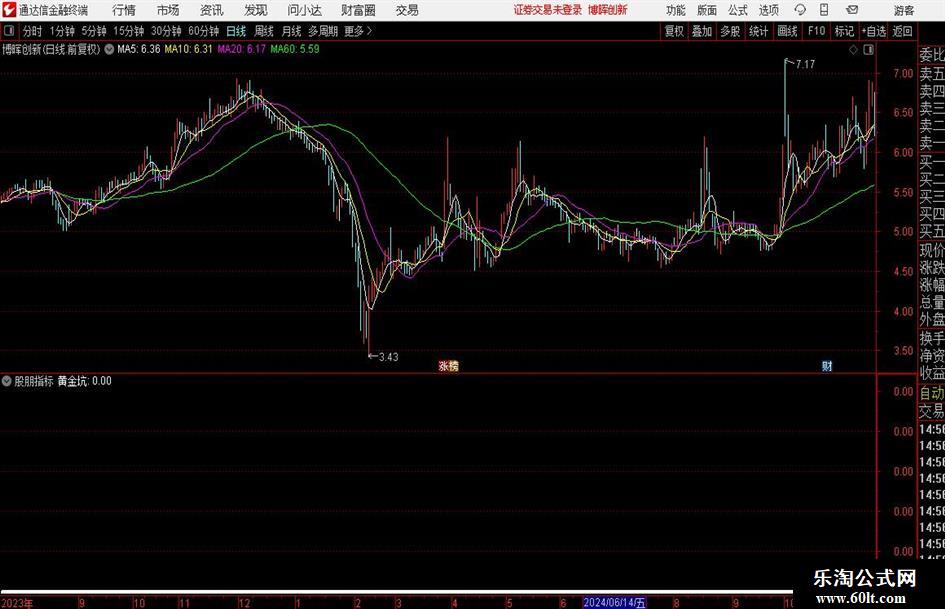The width and height of the screenshot is (945, 609).
Task: Open the mail envelope icon
Action: tap(852, 10)
